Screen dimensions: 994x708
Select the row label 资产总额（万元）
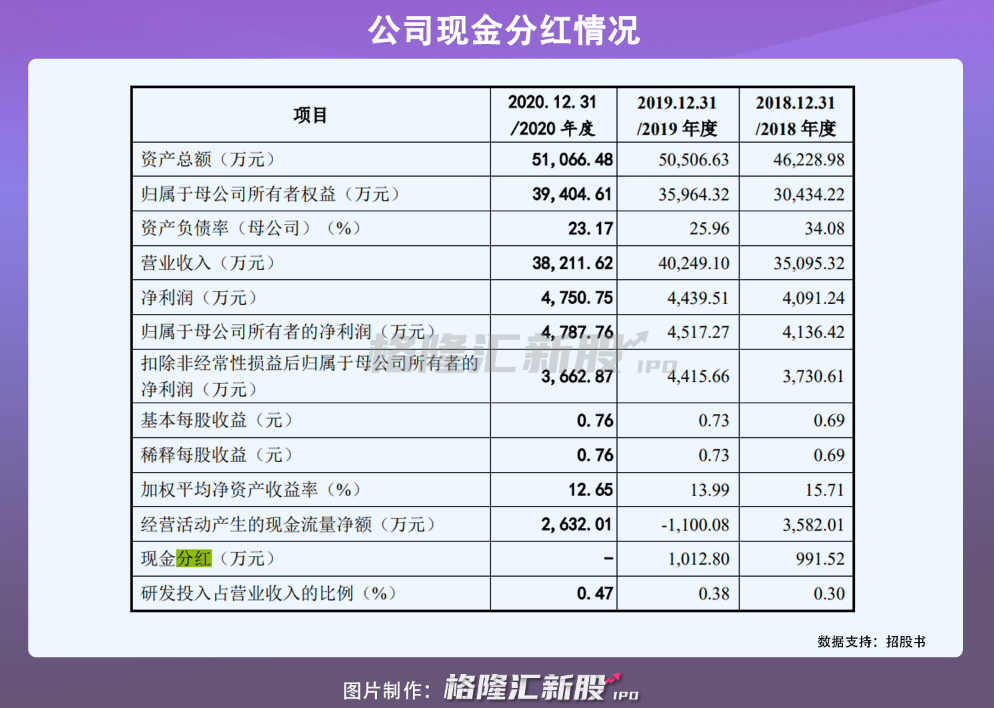tap(207, 159)
